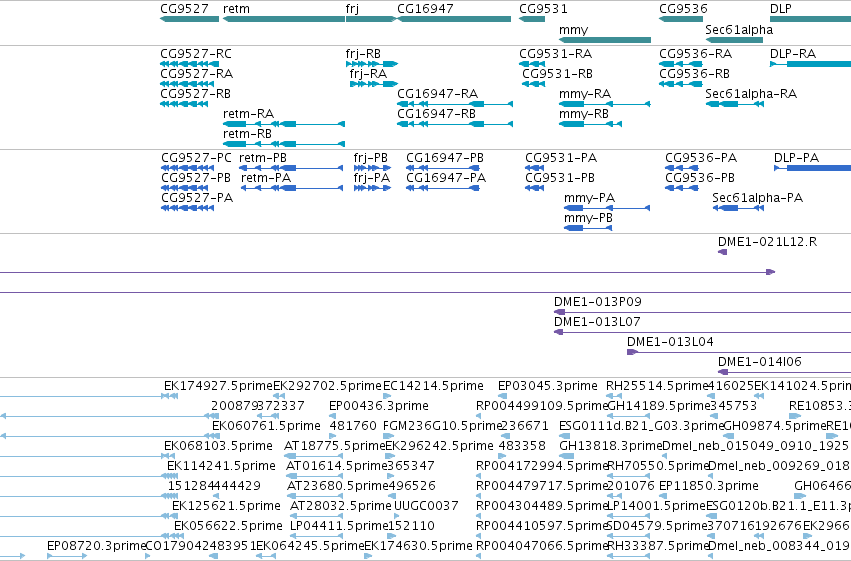851x561 pixels.
Task: Select the CG9536-PB protein glyph
Action: 682,188
